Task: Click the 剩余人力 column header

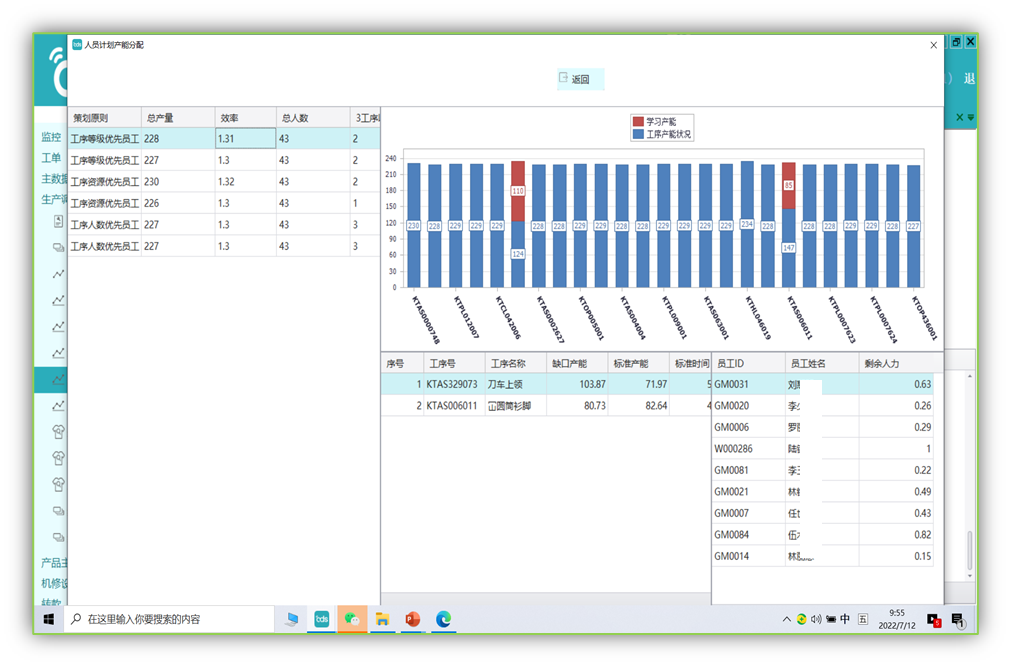Action: [x=898, y=363]
